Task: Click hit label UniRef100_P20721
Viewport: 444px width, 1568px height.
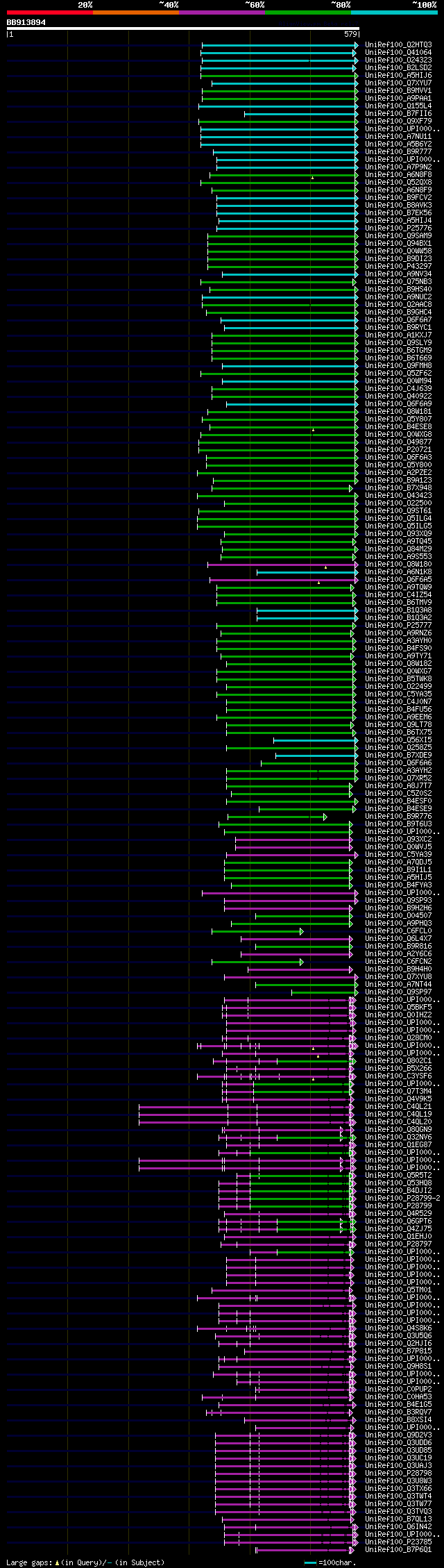Action: 398,449
